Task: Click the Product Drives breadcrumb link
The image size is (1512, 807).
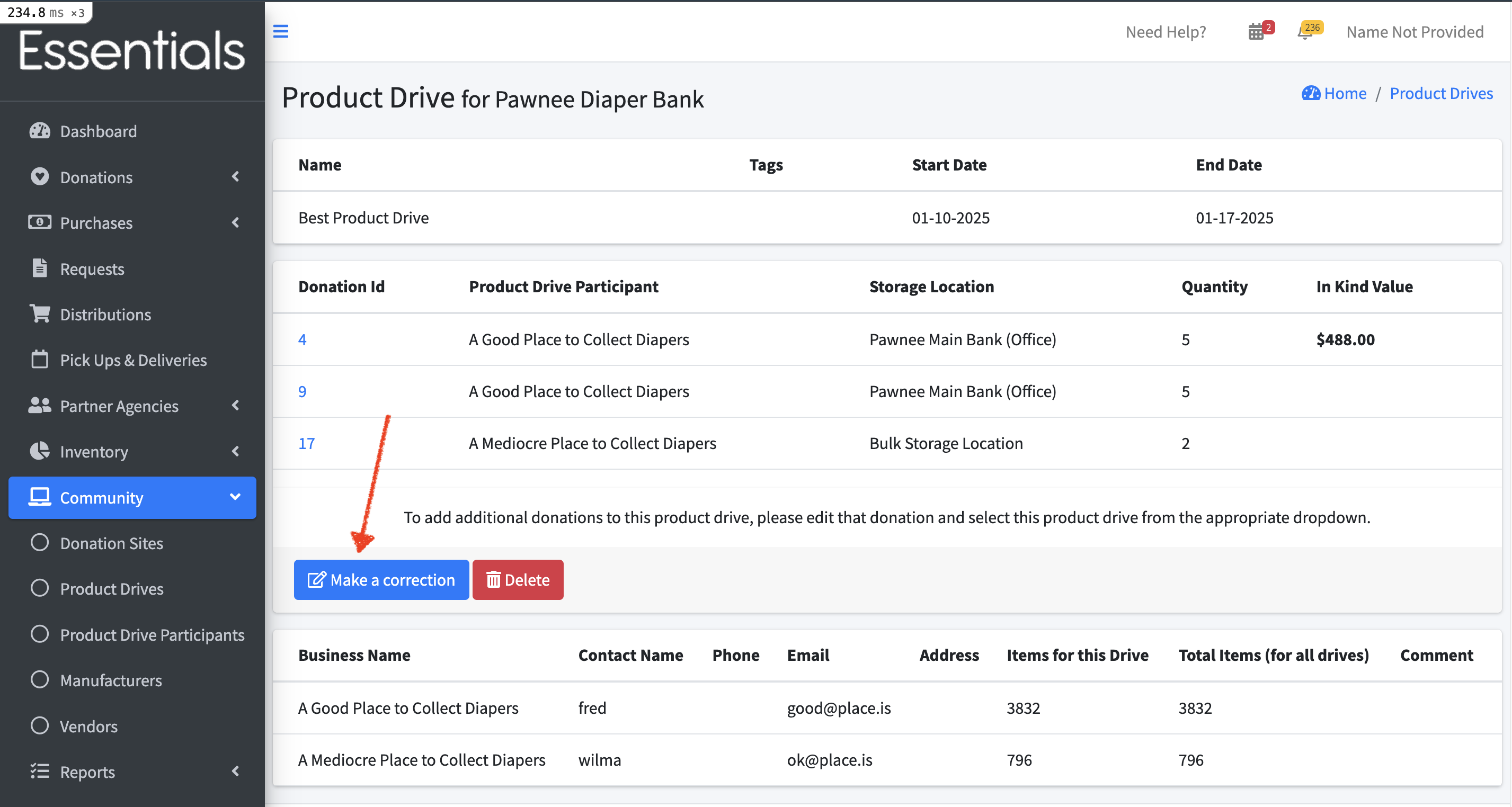Action: point(1441,93)
